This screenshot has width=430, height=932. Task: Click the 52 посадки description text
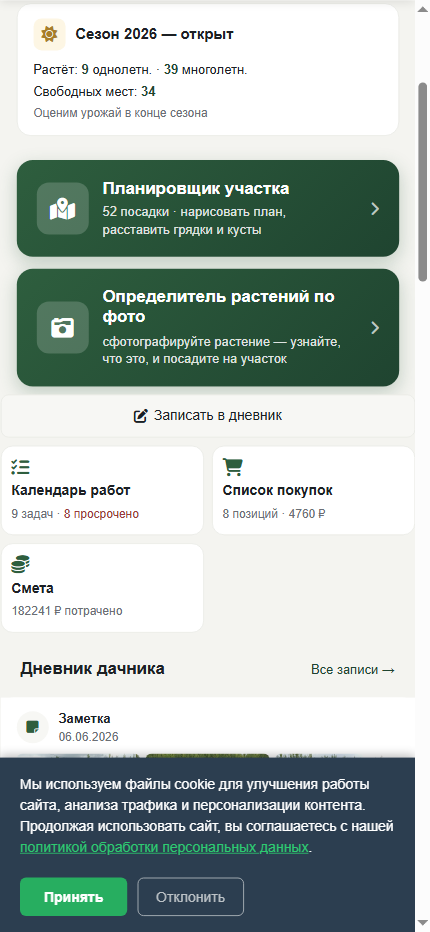click(x=196, y=221)
